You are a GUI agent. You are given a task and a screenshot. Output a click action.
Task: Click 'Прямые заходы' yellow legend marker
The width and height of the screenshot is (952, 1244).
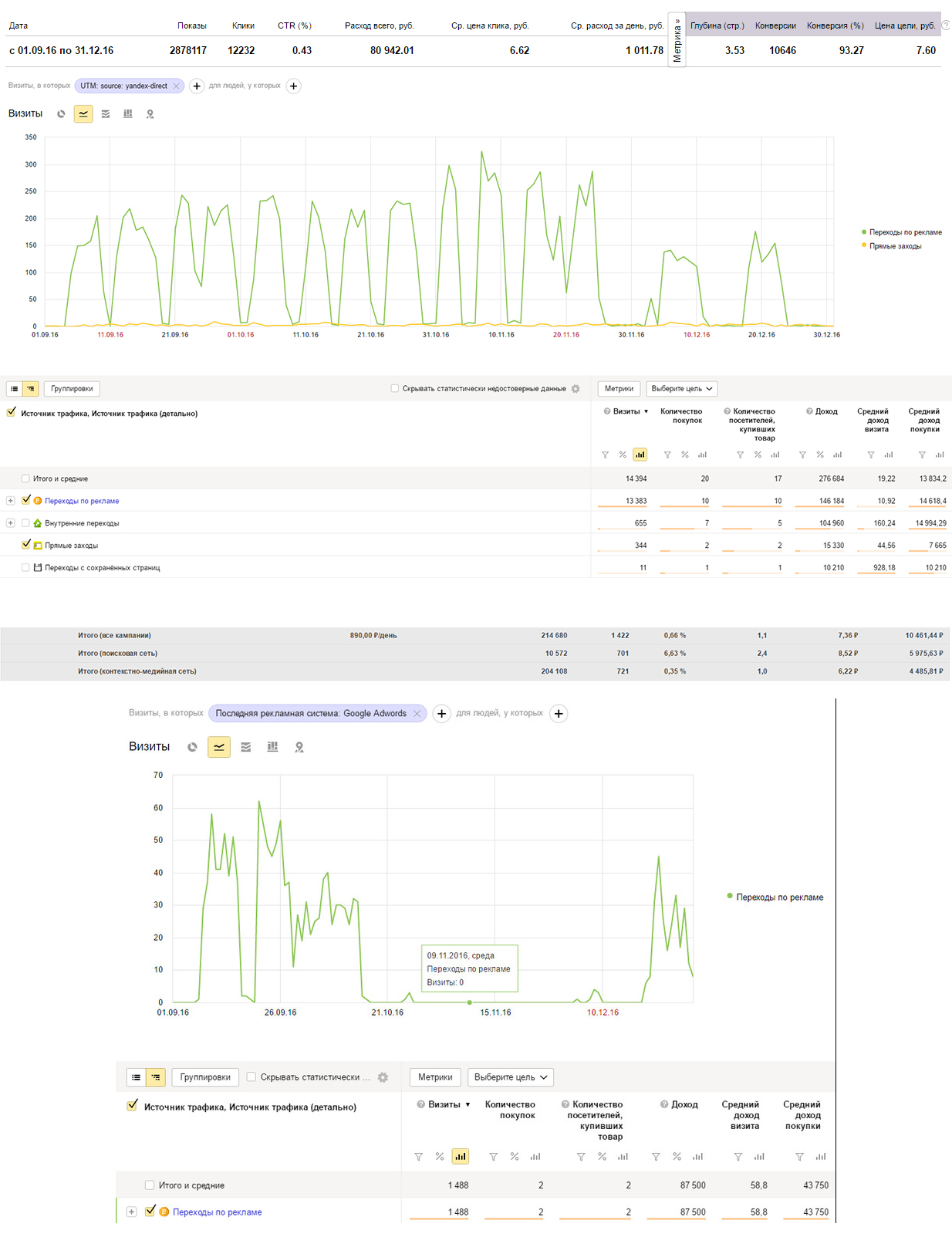[x=864, y=246]
